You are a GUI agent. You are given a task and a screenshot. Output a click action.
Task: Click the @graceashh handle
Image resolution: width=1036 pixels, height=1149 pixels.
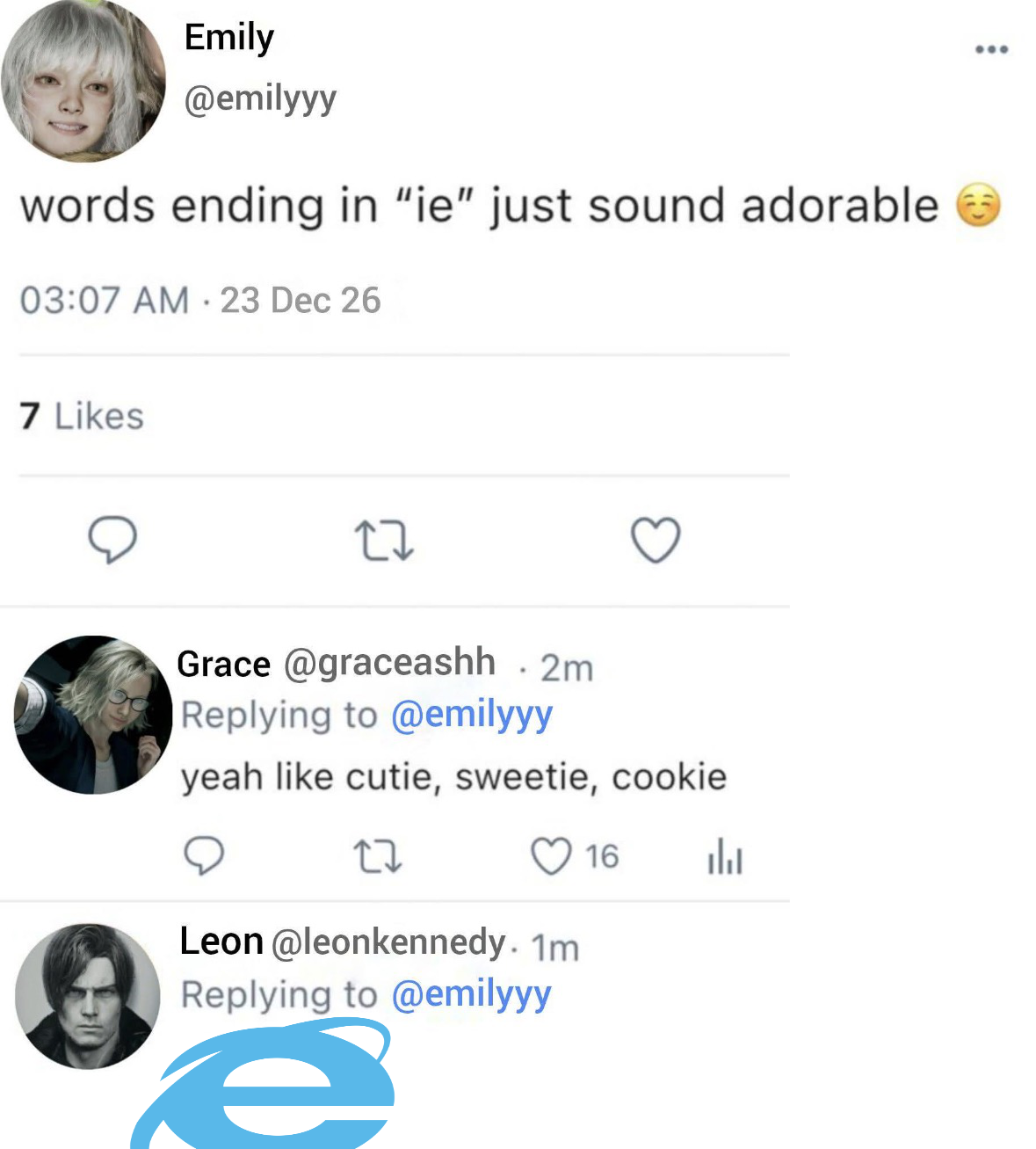(x=389, y=662)
